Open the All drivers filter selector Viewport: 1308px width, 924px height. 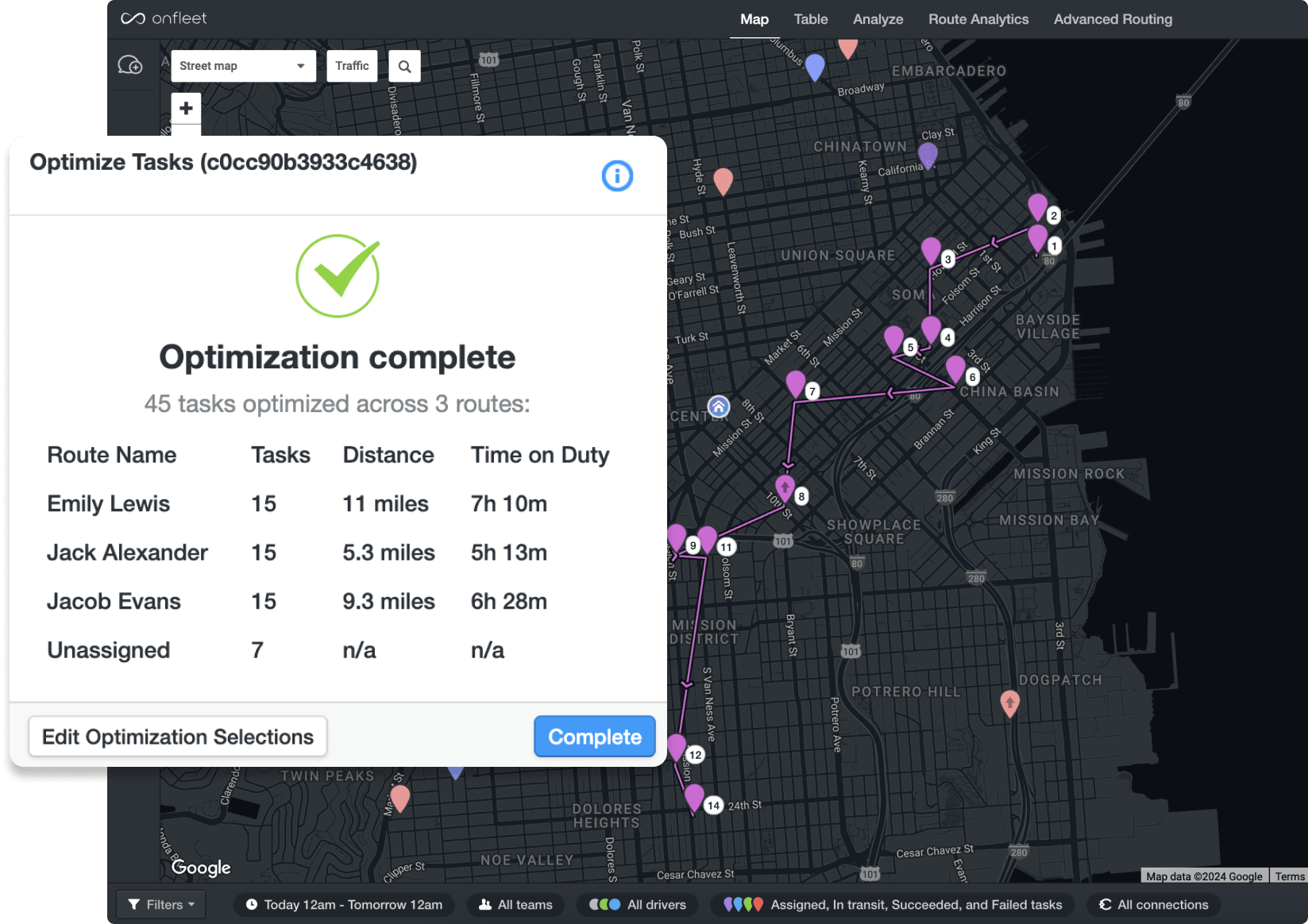(637, 904)
